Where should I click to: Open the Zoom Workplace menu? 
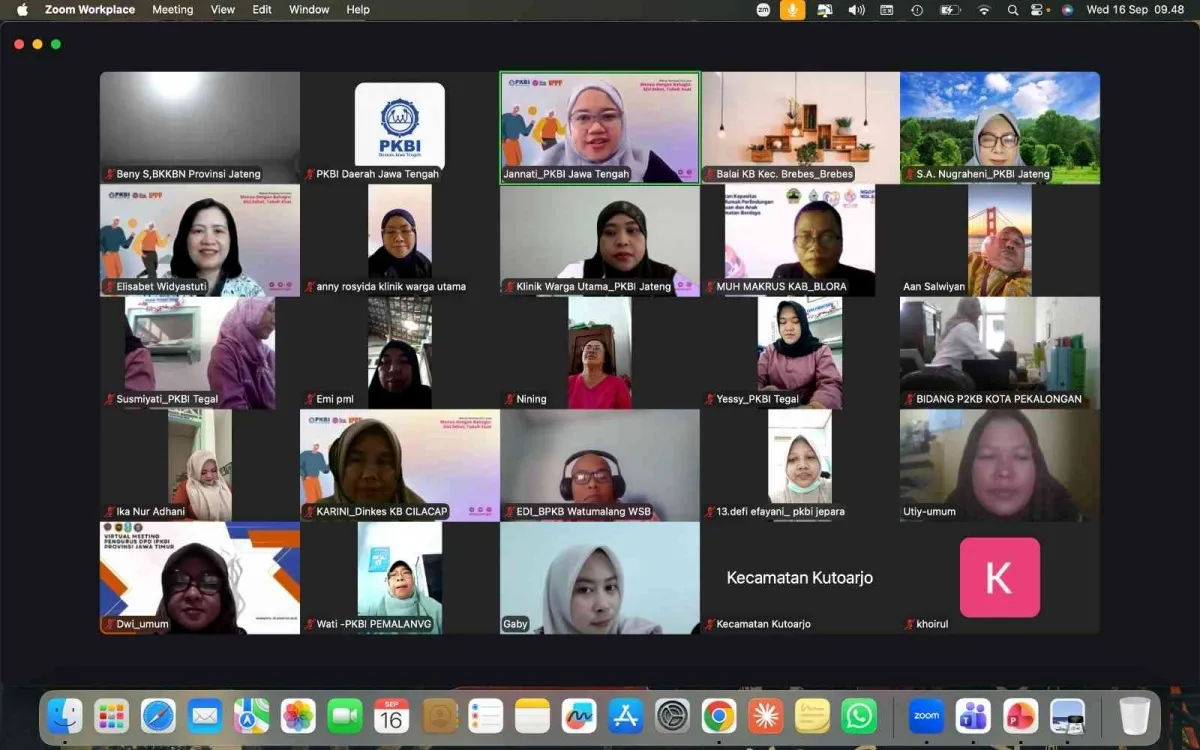pyautogui.click(x=90, y=10)
